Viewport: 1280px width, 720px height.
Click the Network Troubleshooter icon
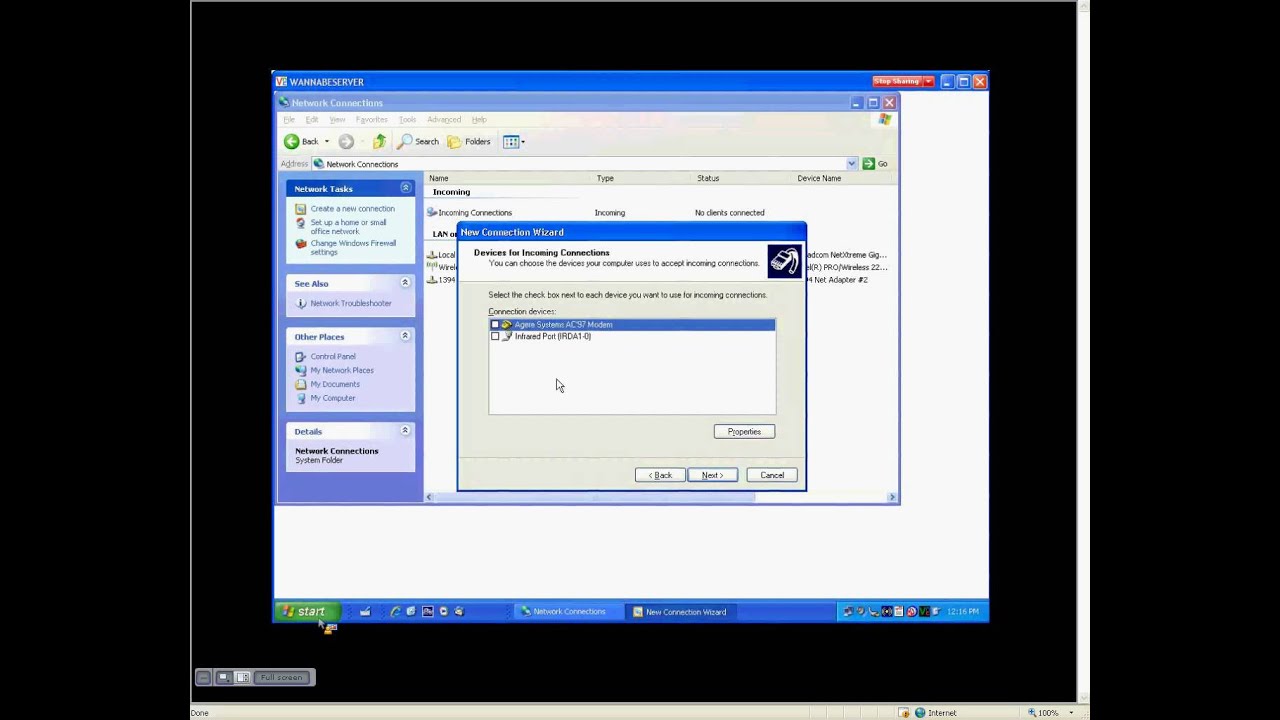click(300, 303)
